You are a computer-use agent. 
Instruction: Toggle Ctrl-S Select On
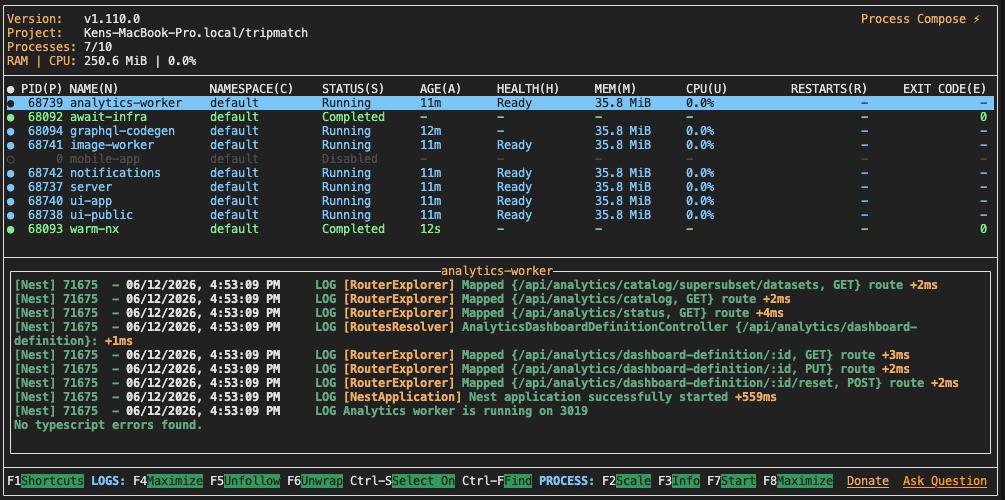pyautogui.click(x=403, y=481)
